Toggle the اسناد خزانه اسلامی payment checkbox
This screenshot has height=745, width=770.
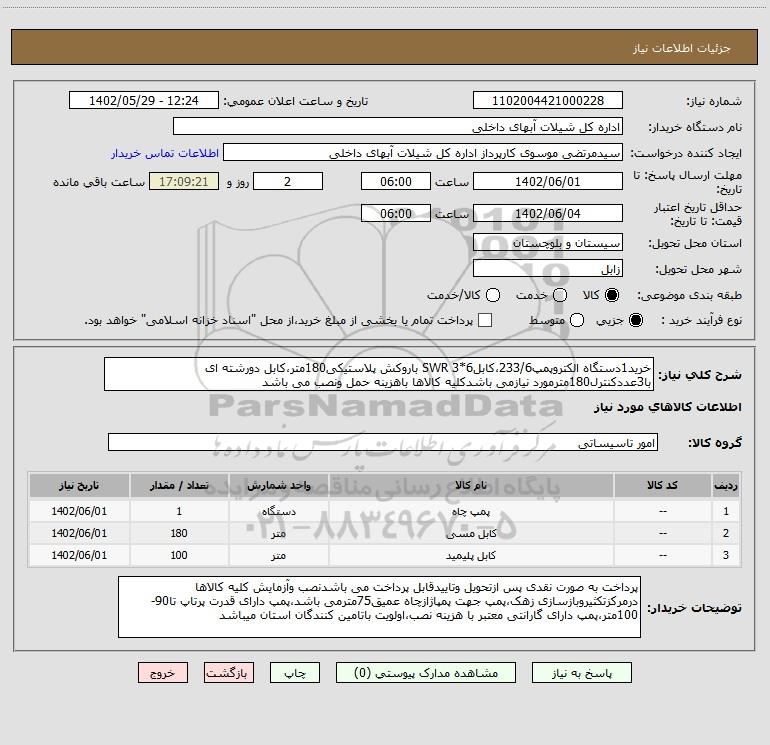(x=485, y=320)
